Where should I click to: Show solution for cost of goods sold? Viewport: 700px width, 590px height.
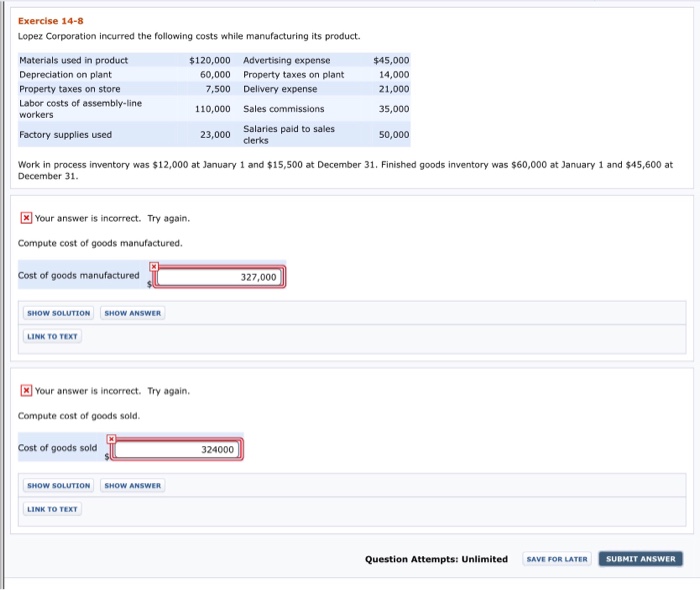click(x=59, y=486)
